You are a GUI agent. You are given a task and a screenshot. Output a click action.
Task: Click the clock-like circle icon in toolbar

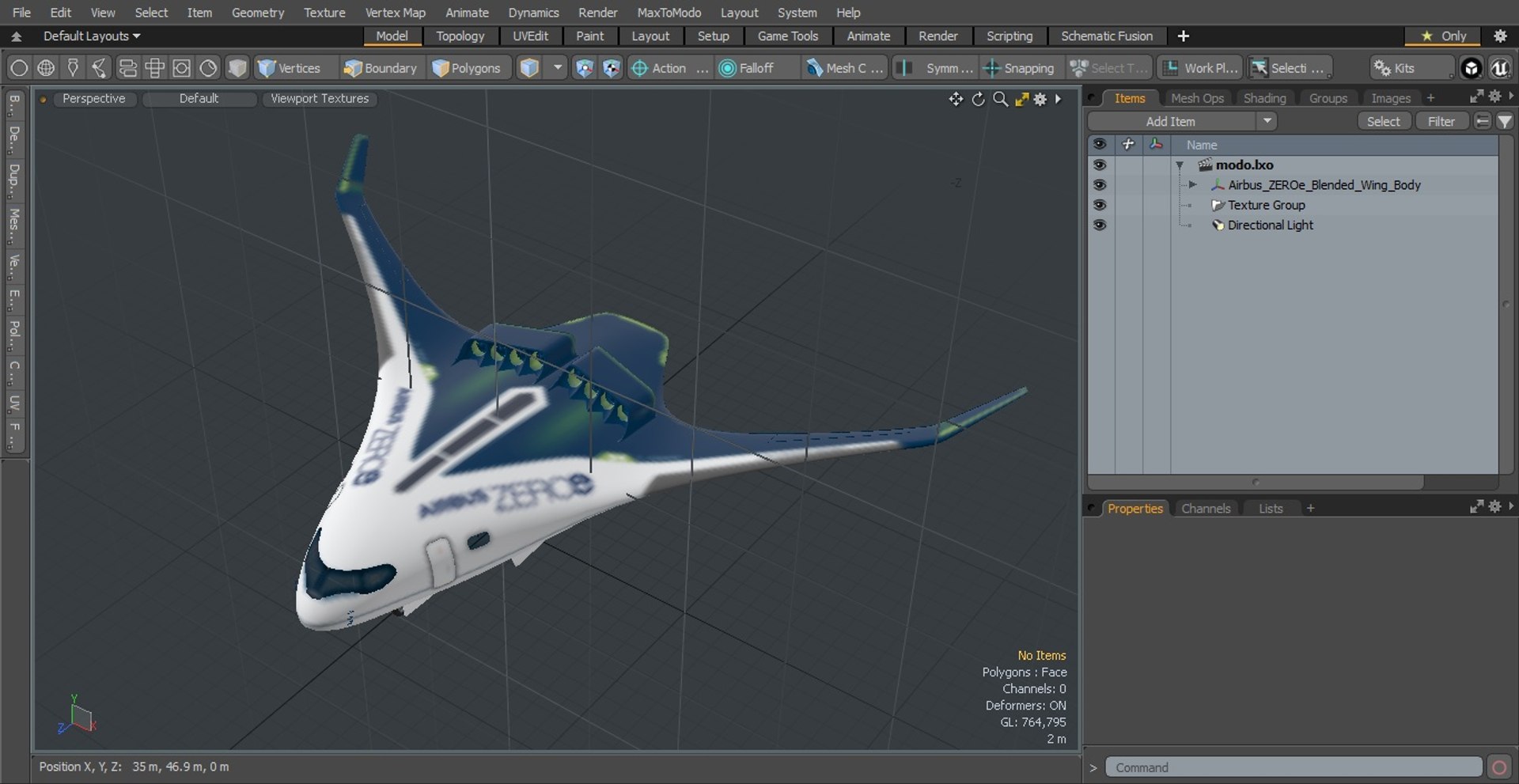click(x=208, y=68)
